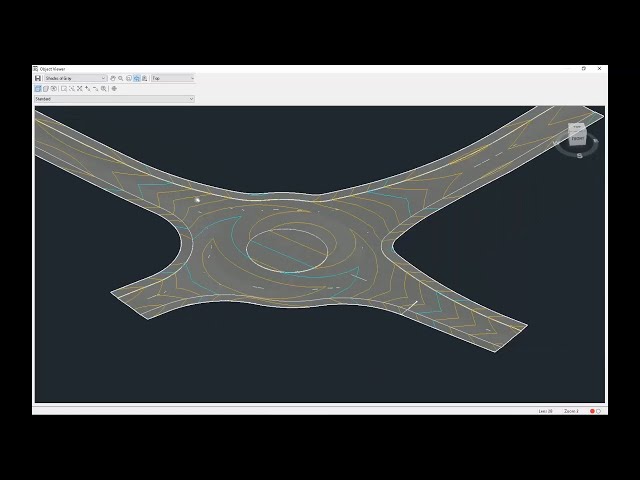
Task: Click the steering wheel icon at row end
Action: tap(114, 89)
